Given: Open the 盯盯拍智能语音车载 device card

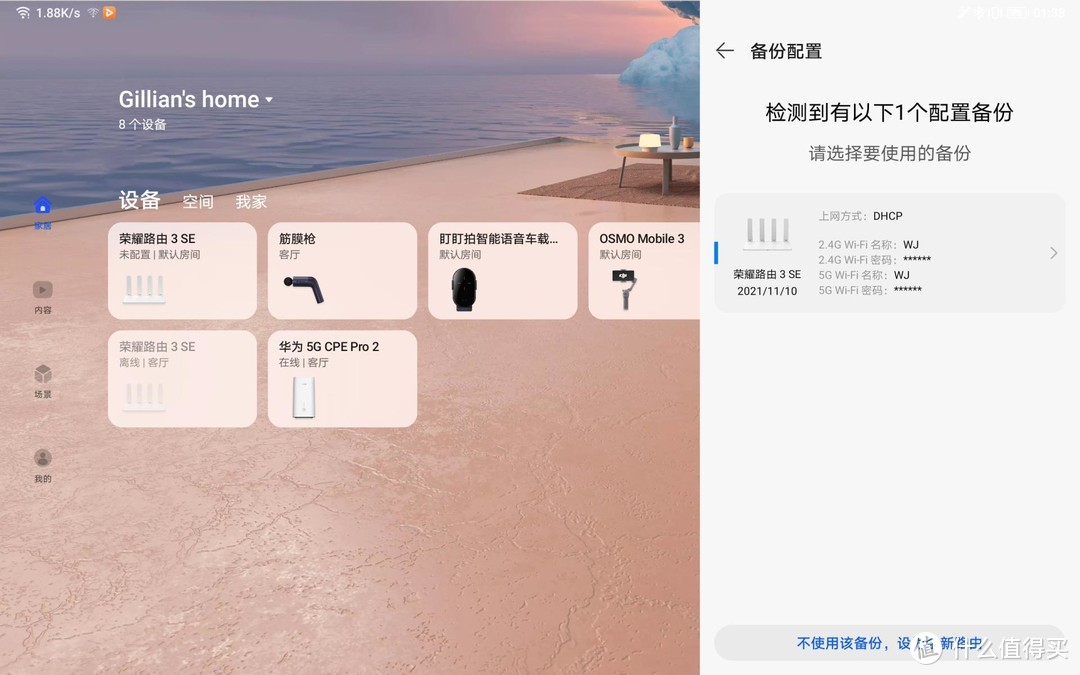Looking at the screenshot, I should tap(502, 271).
